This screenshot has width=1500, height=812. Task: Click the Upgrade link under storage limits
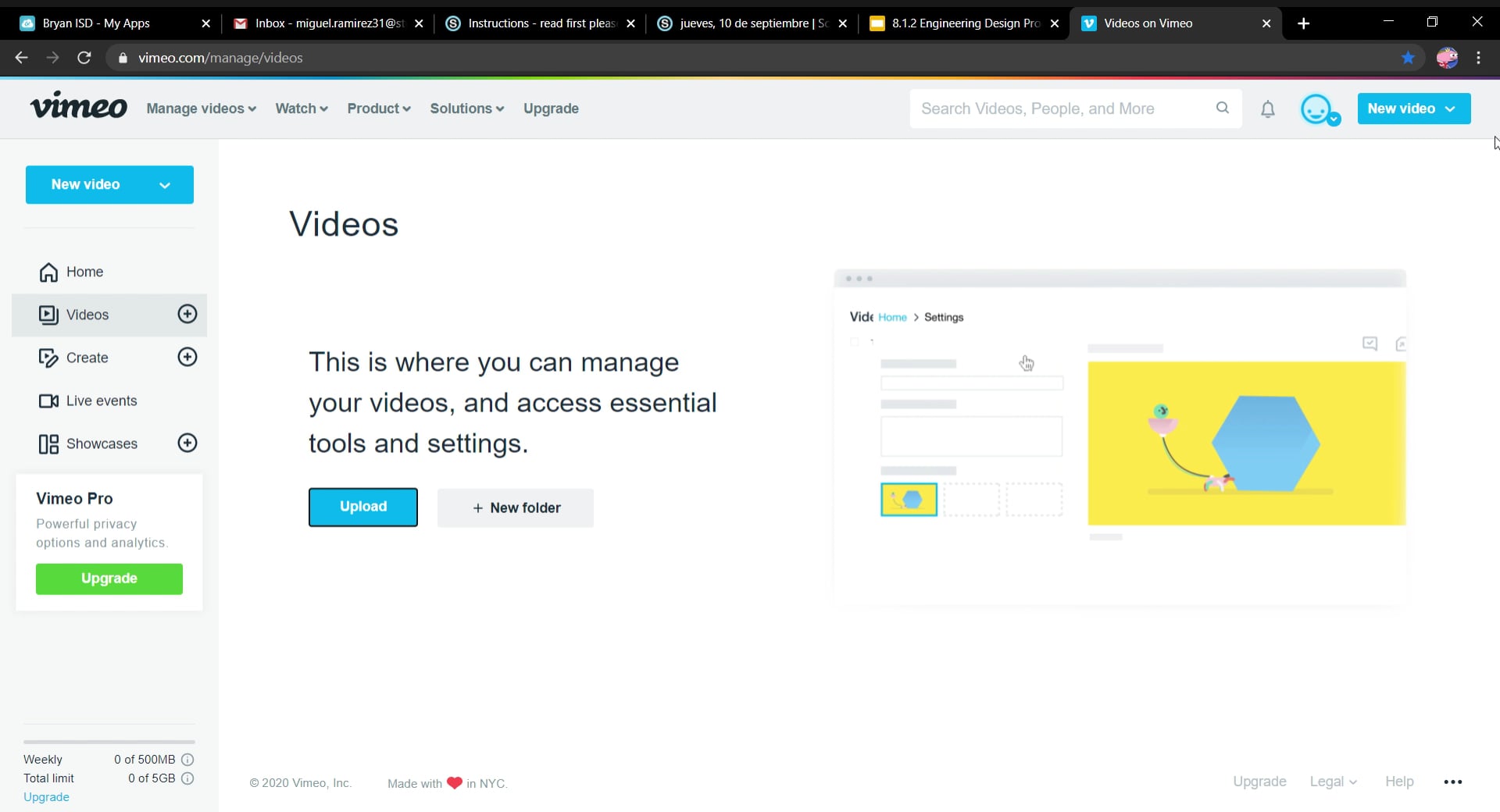(46, 797)
